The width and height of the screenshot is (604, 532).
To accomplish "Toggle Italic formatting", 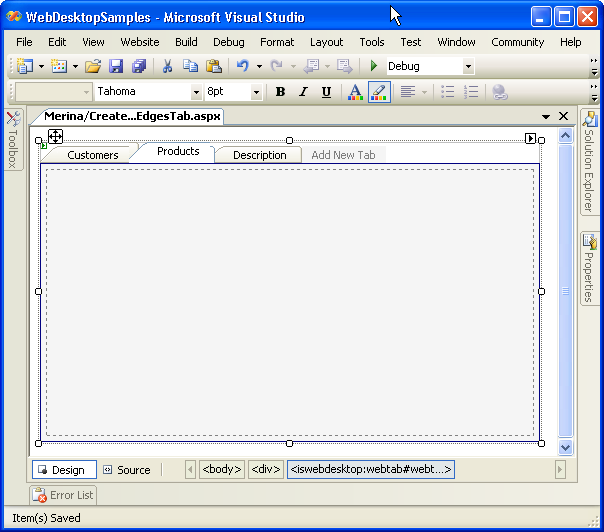I will click(303, 92).
